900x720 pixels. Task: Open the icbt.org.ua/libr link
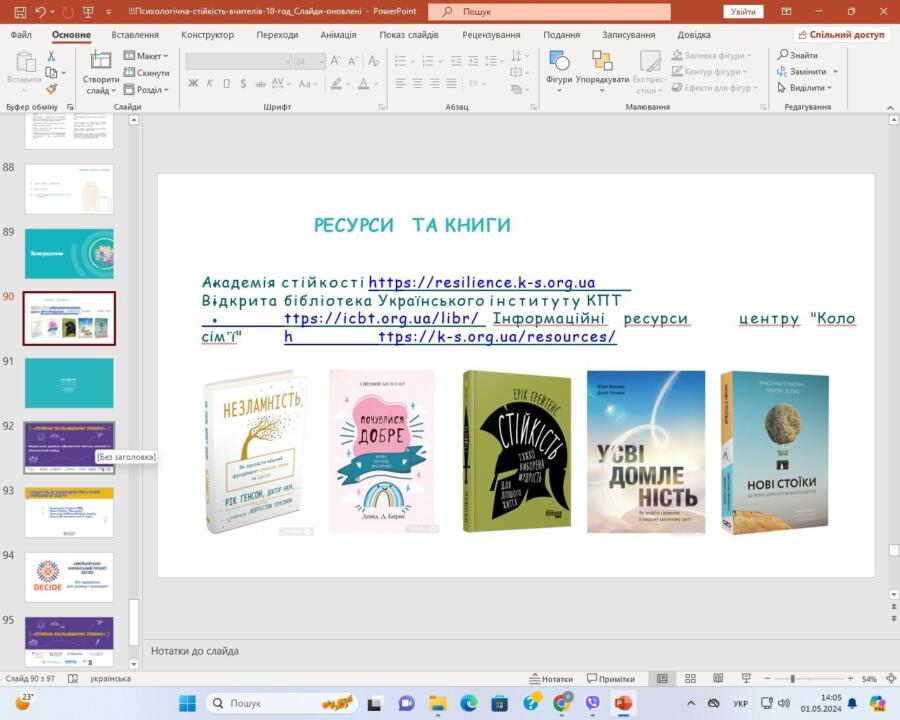pos(381,318)
